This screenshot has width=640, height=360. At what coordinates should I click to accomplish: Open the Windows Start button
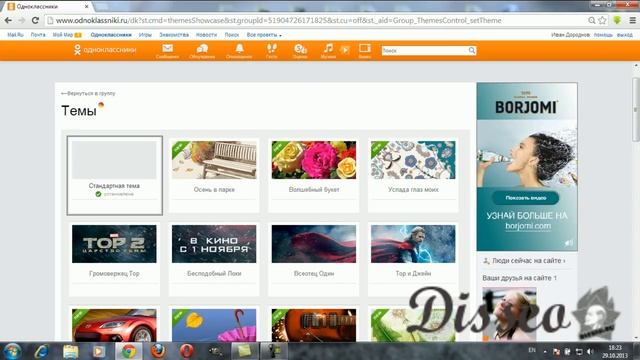[x=12, y=351]
